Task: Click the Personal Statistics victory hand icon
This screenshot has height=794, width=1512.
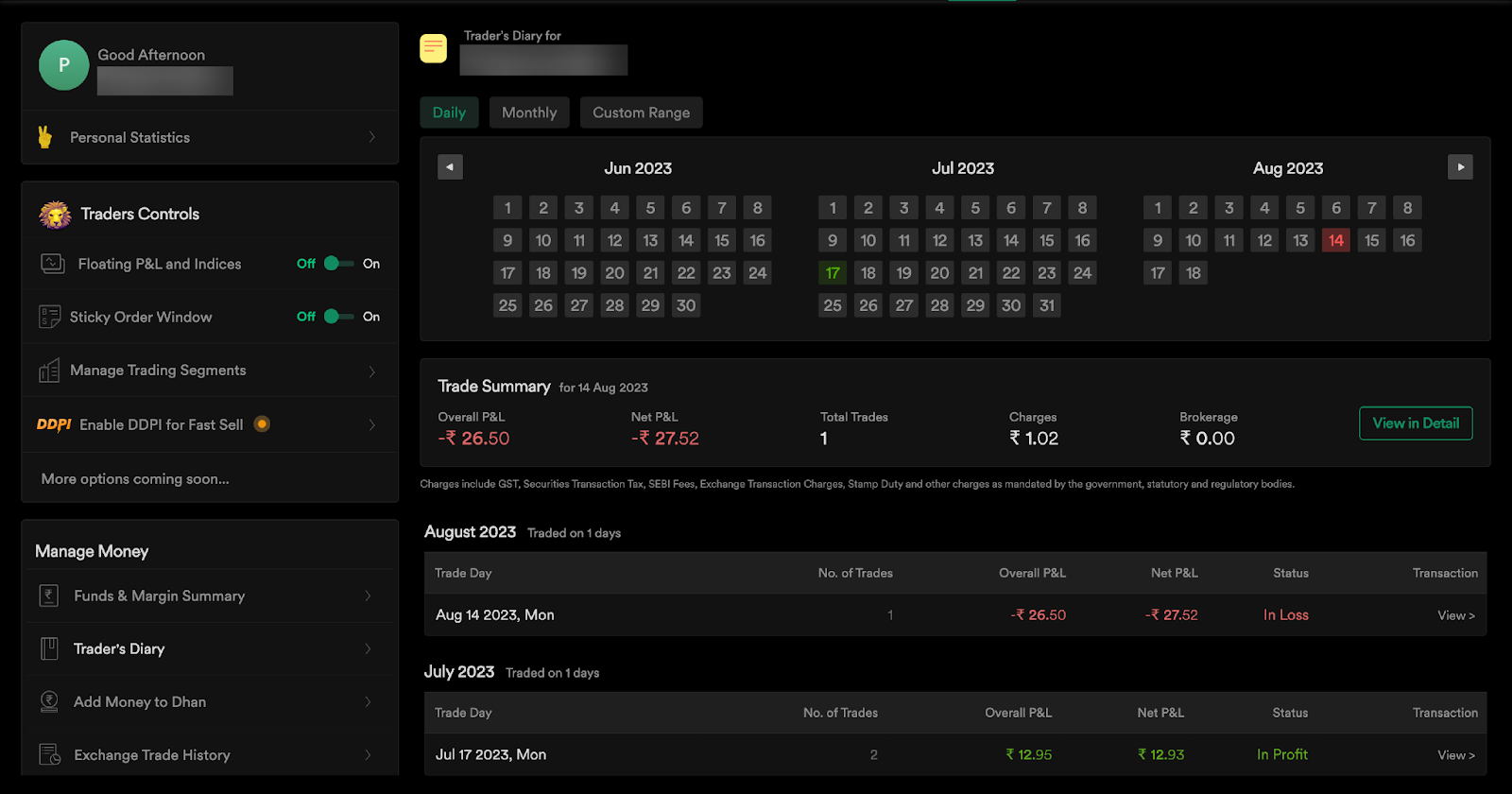Action: click(x=44, y=137)
